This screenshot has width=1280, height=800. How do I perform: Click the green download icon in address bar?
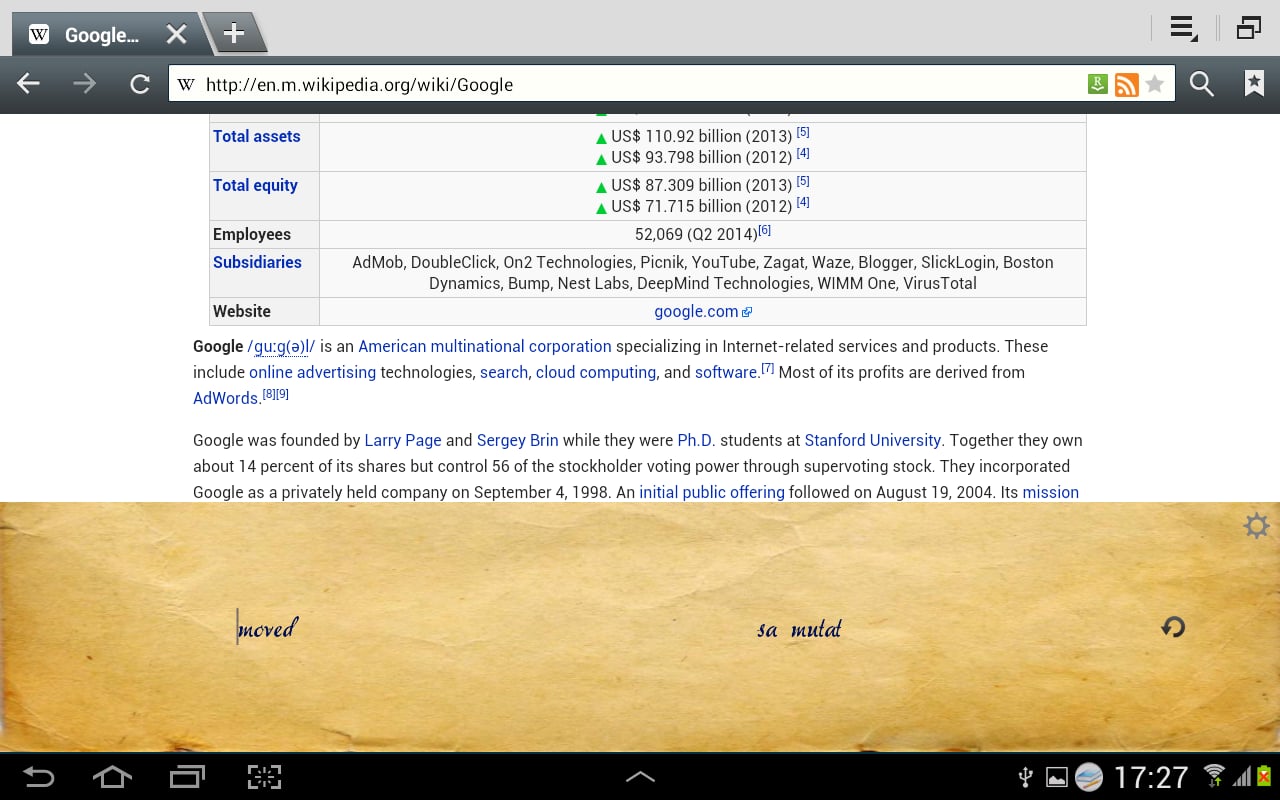click(1098, 85)
